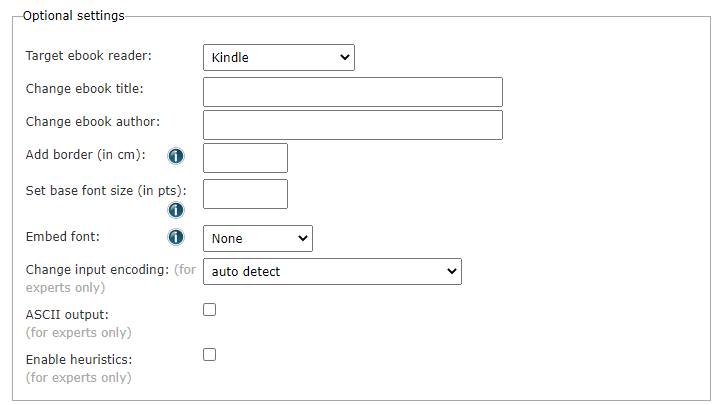
Task: Click the base font size input box
Action: click(x=245, y=194)
